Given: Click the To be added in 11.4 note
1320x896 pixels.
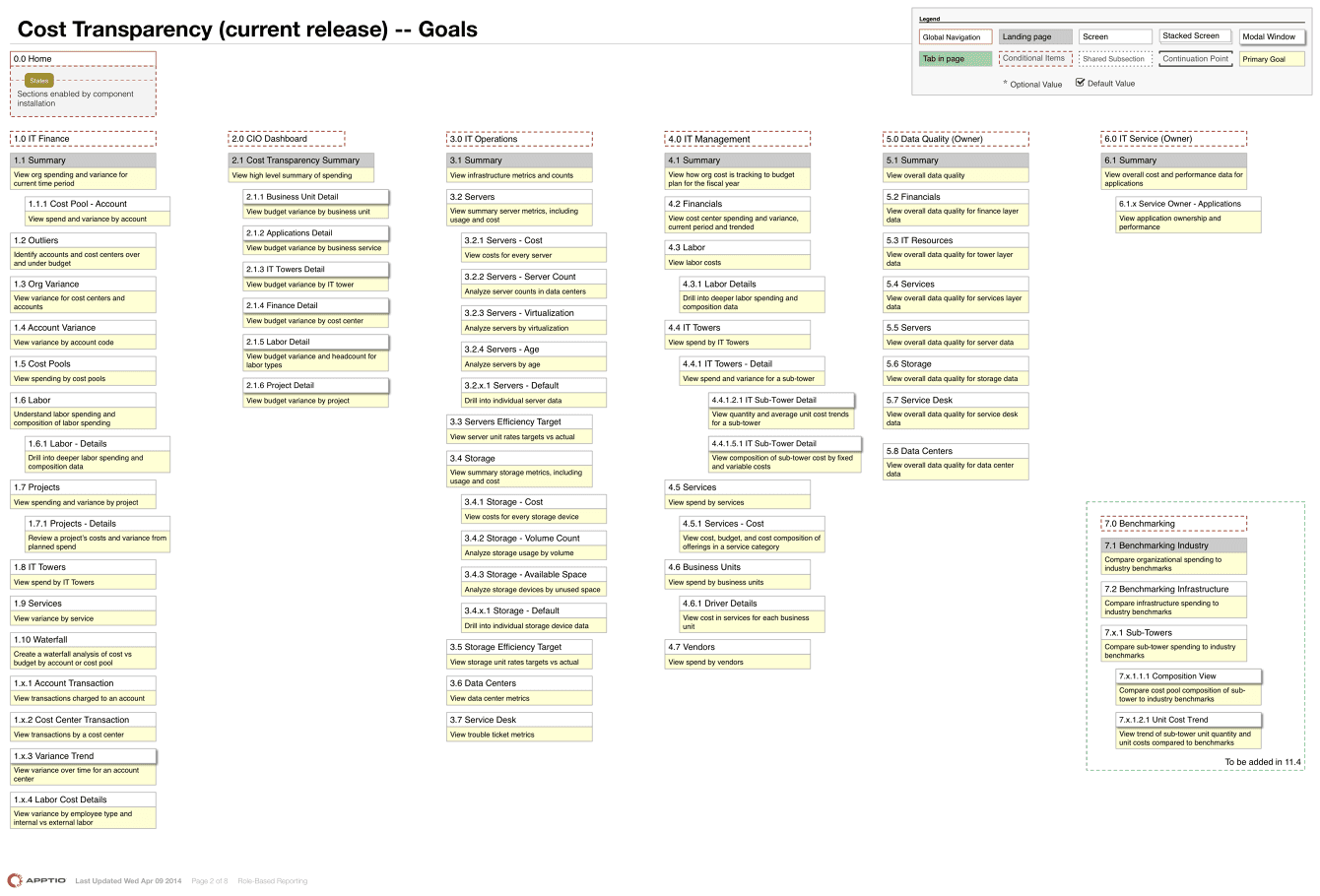Looking at the screenshot, I should click(1264, 761).
